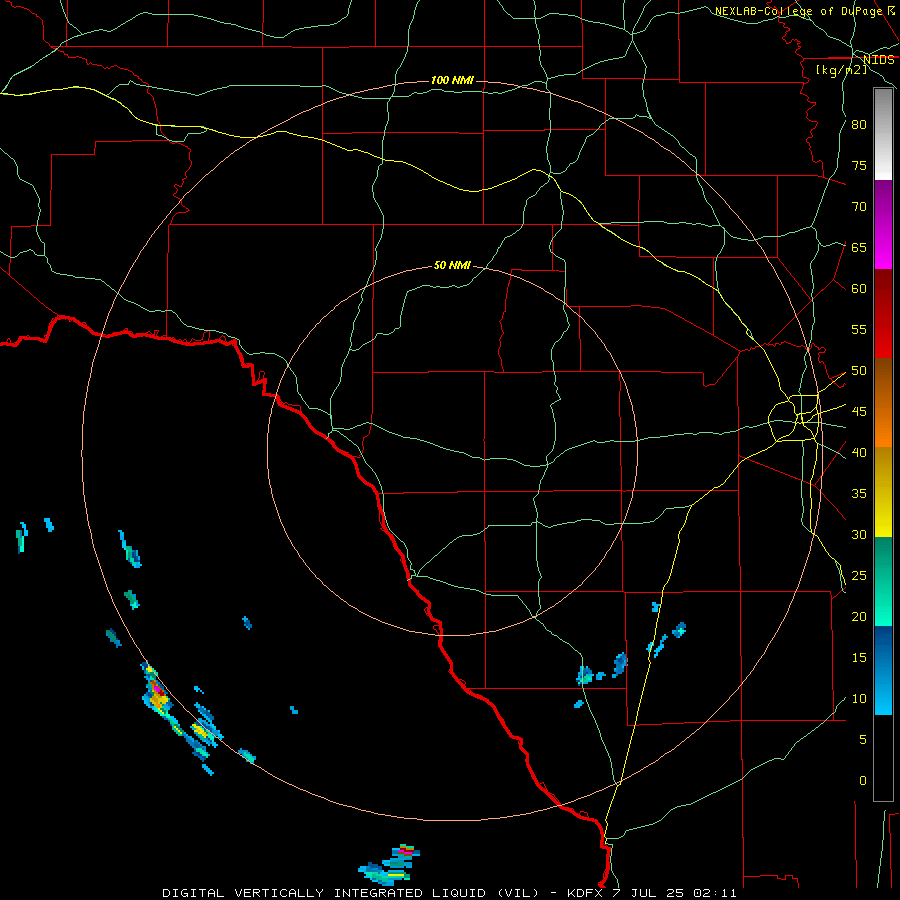Click the scale value 45
This screenshot has height=900, width=900.
(859, 412)
